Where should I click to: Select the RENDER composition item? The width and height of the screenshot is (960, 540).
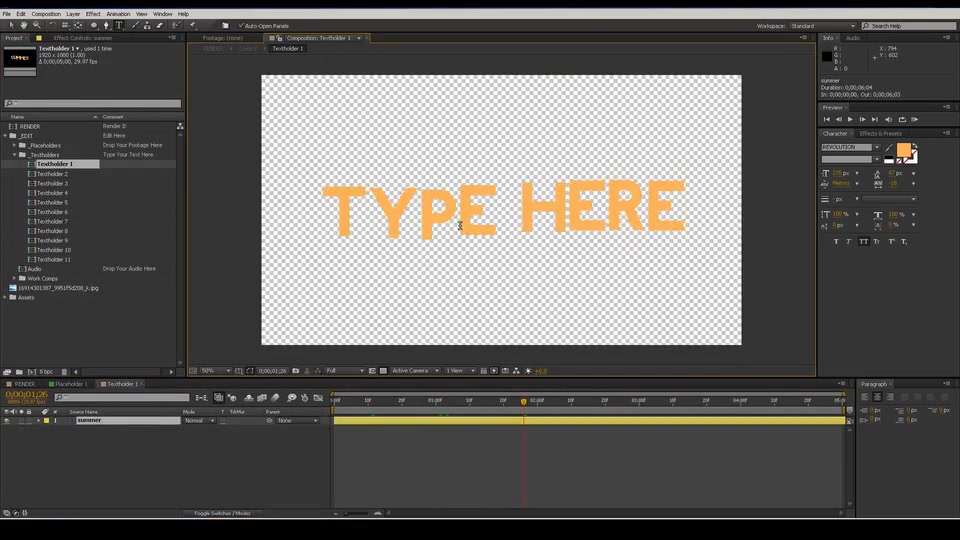29,126
